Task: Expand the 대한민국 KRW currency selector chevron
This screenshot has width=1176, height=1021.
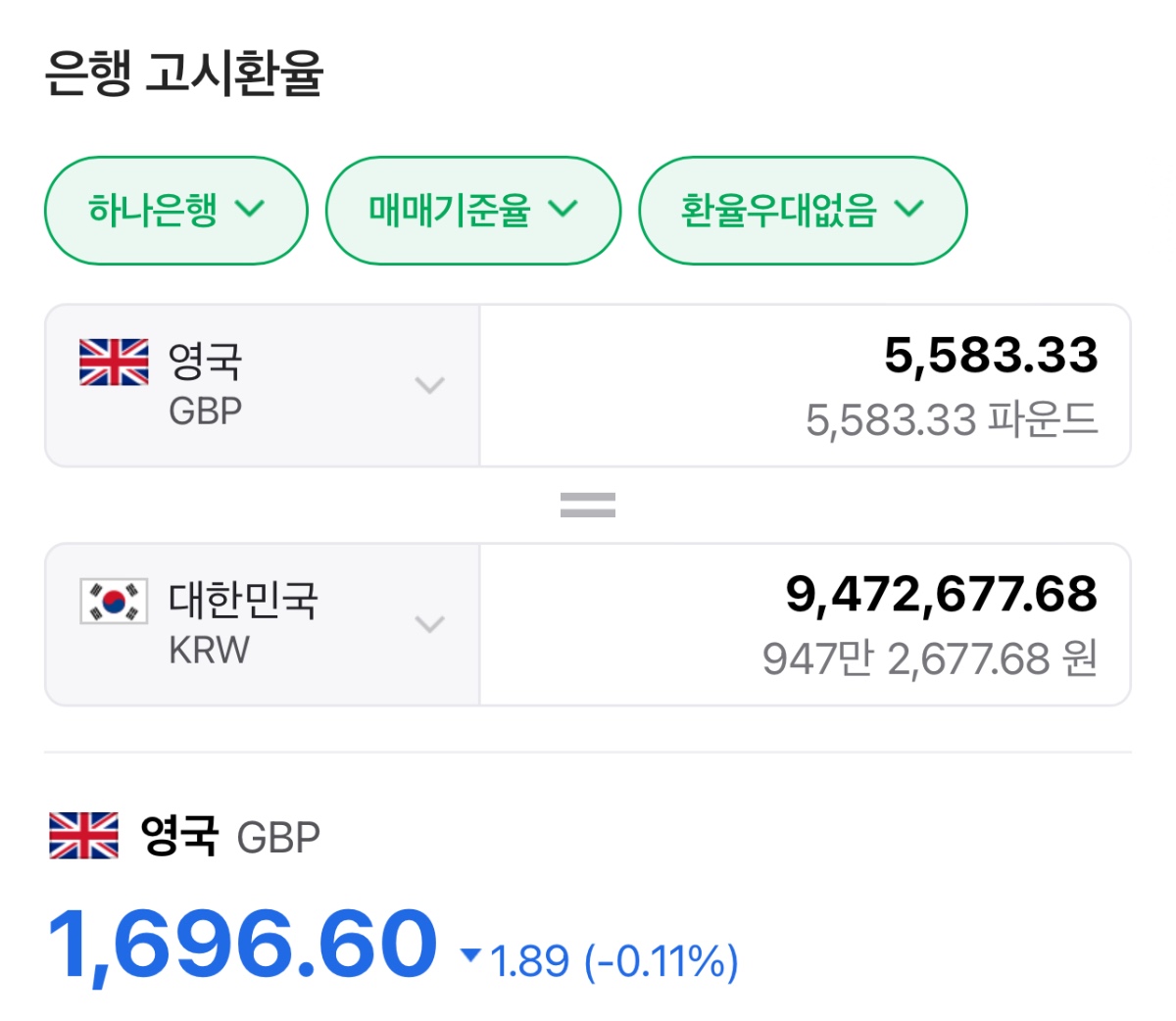Action: (429, 624)
